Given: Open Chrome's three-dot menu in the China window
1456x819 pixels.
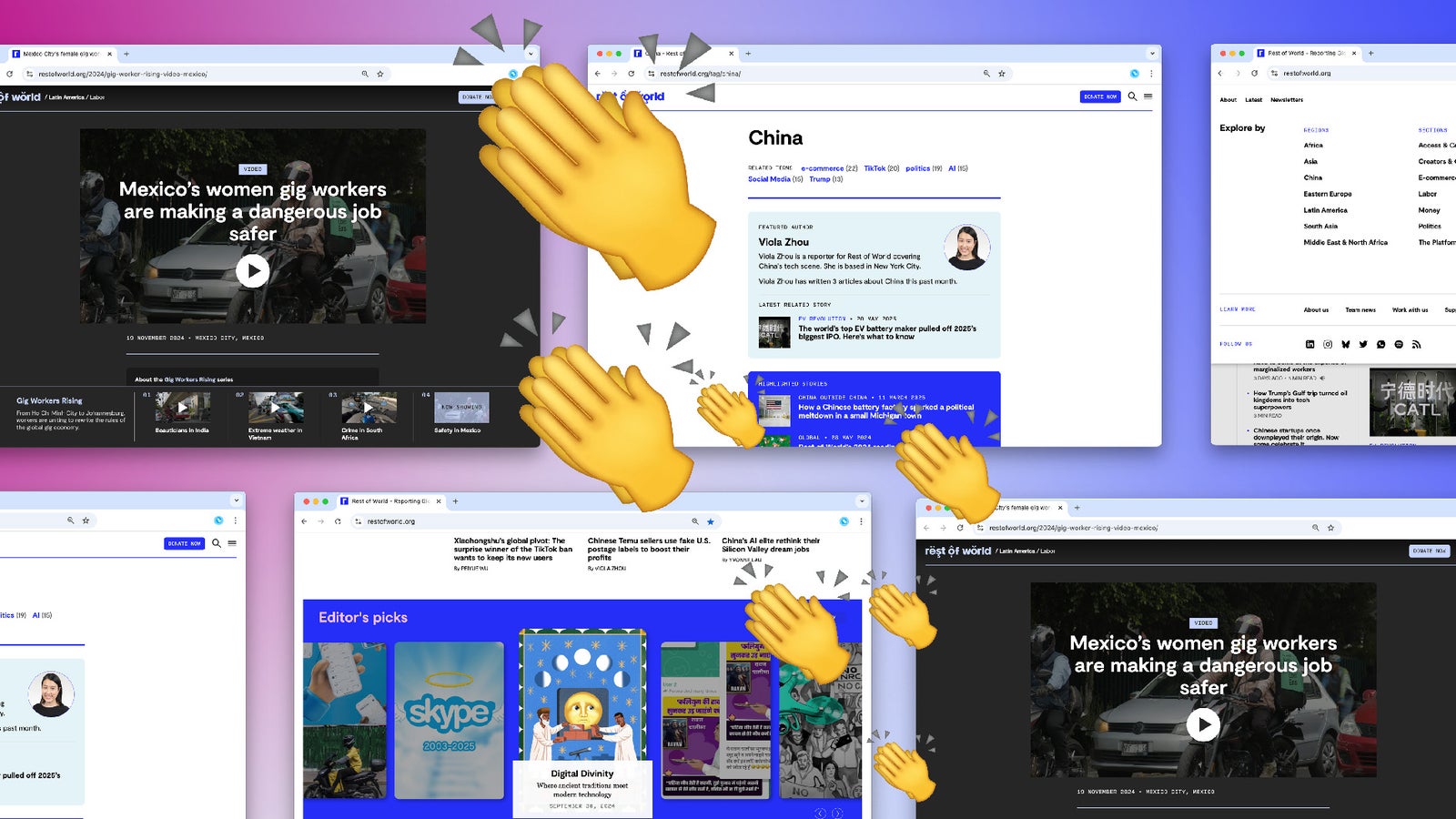Looking at the screenshot, I should (x=1151, y=74).
